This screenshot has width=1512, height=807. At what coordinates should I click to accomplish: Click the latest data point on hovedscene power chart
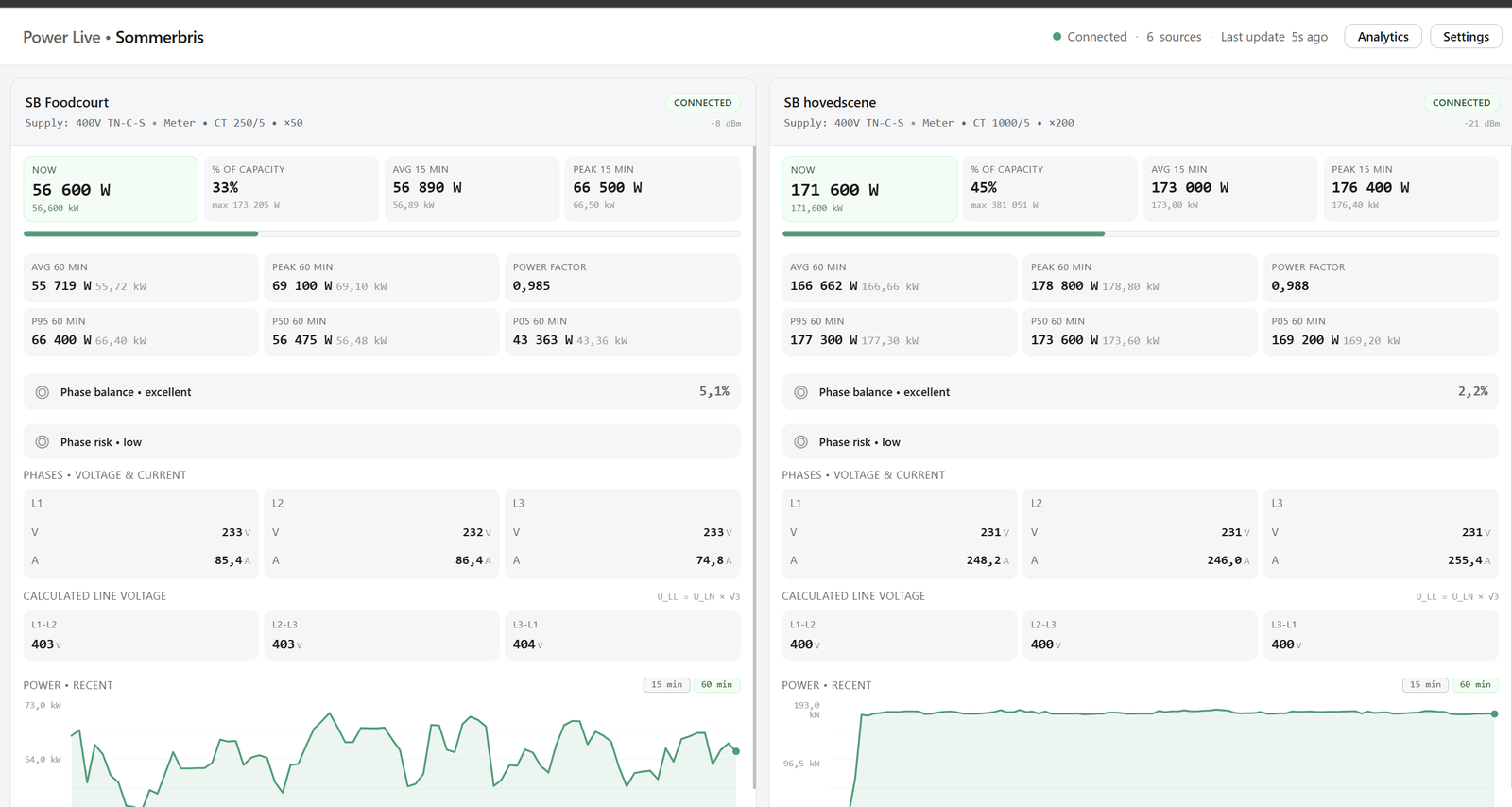click(x=1494, y=714)
